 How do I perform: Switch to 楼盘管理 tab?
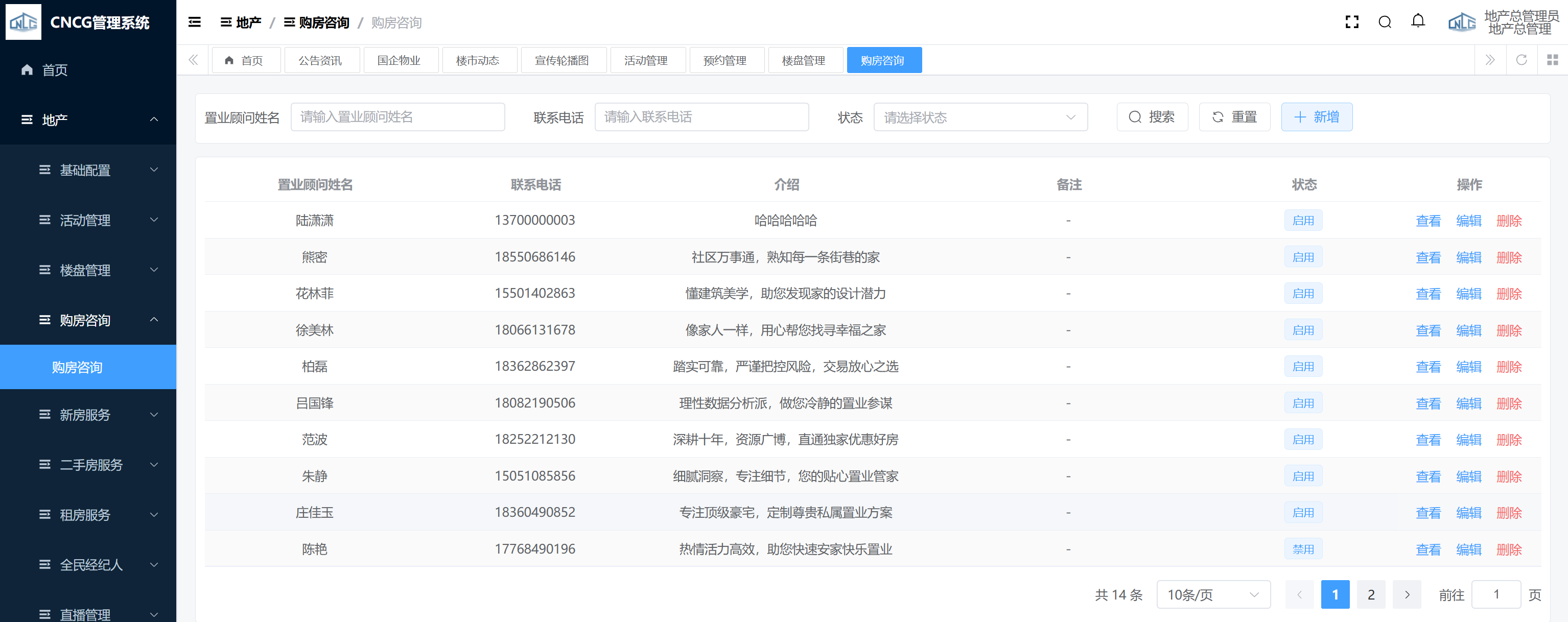tap(803, 60)
